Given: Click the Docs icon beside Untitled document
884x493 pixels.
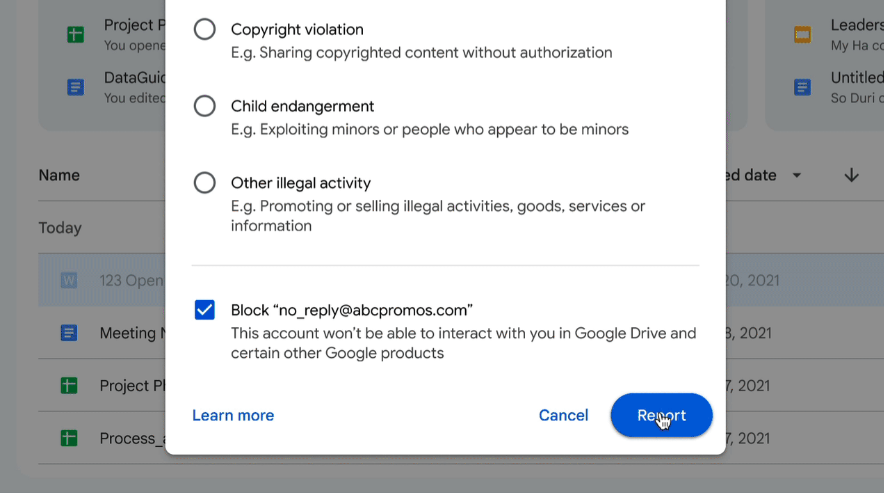Looking at the screenshot, I should click(802, 87).
